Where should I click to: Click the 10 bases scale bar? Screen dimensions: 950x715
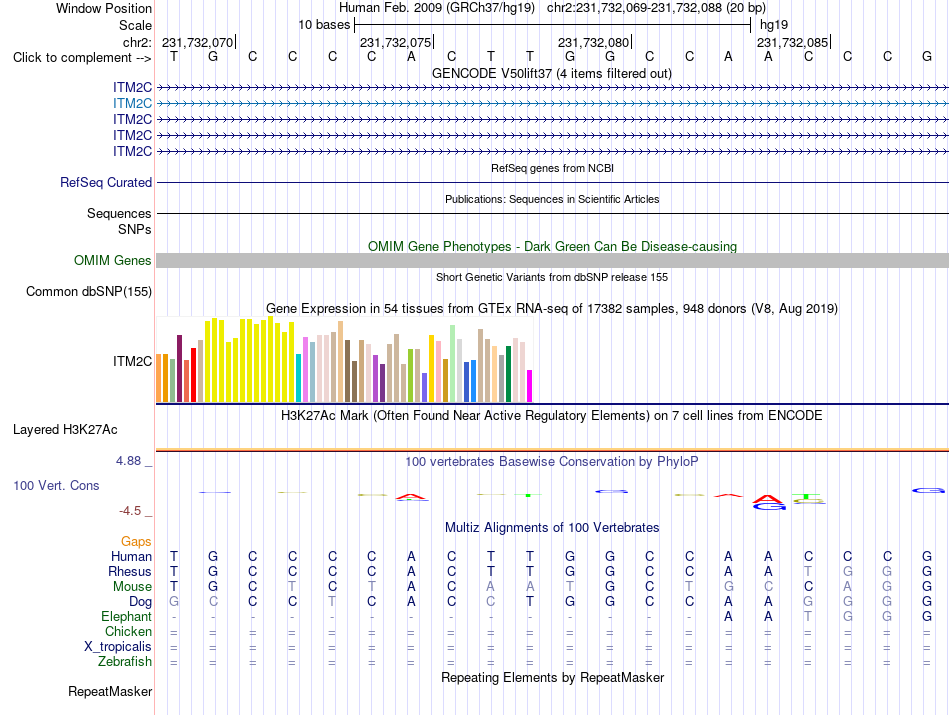pyautogui.click(x=553, y=25)
